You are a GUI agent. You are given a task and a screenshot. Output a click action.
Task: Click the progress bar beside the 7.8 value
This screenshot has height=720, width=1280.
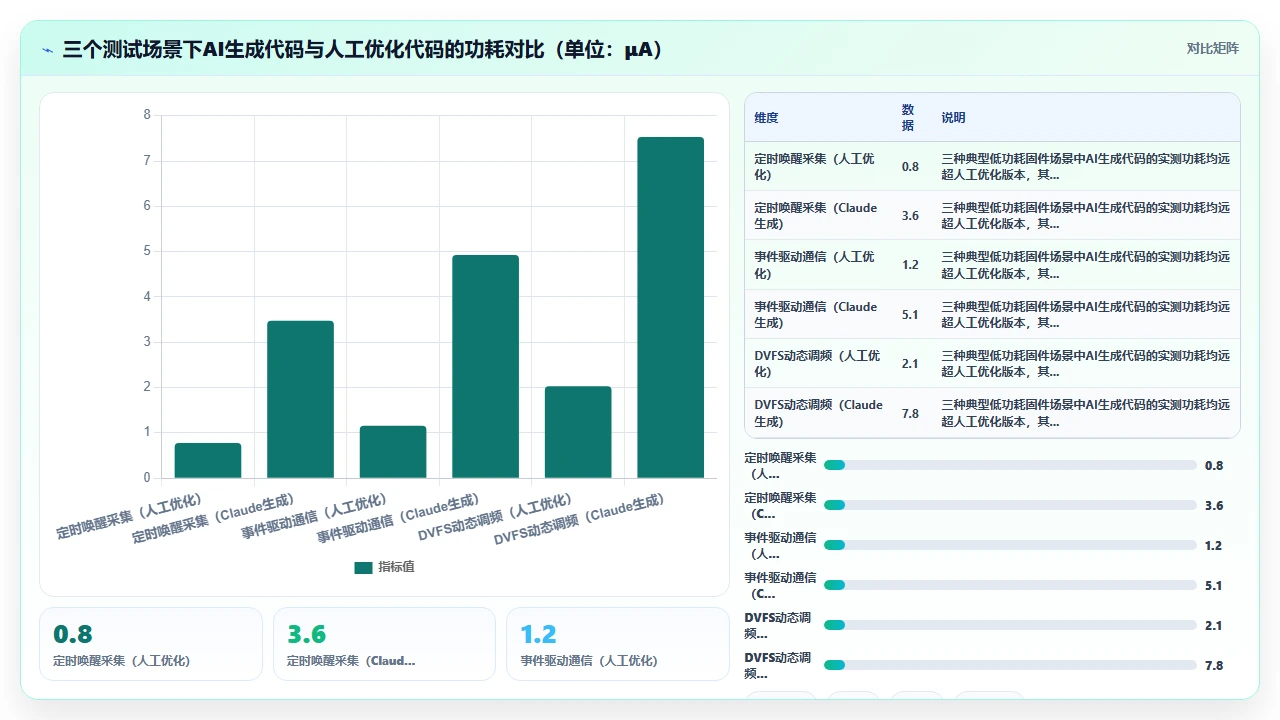pos(1010,665)
